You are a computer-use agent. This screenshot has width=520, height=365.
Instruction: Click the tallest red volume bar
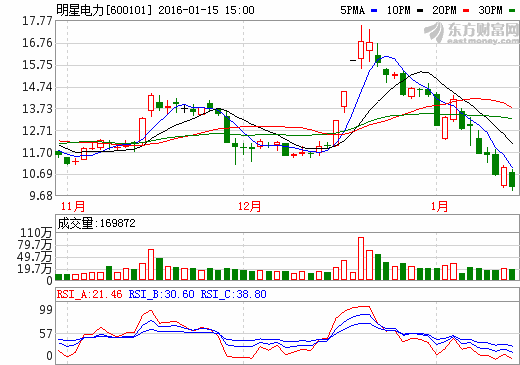point(361,258)
